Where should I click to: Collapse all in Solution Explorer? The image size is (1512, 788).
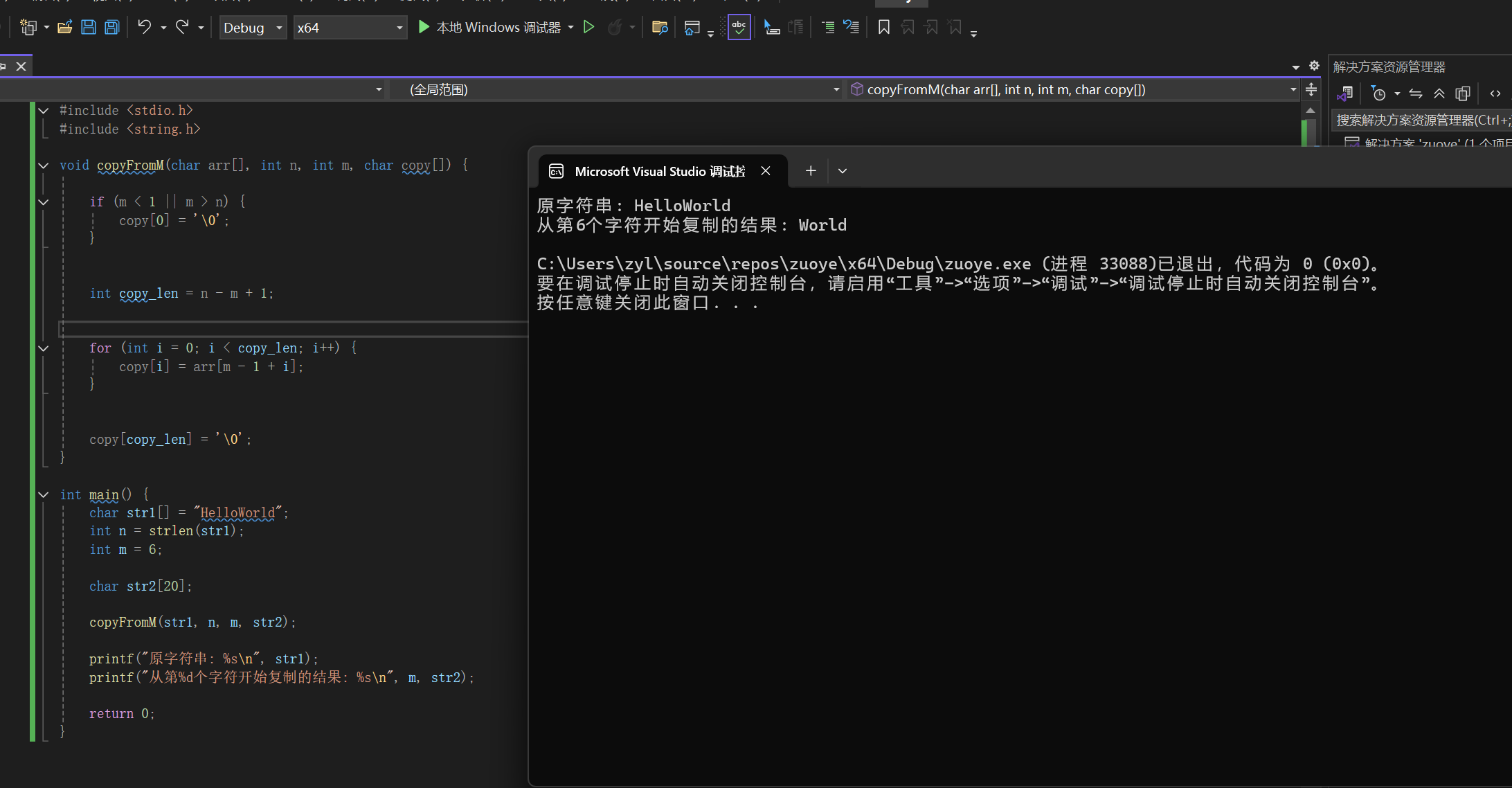[1439, 93]
